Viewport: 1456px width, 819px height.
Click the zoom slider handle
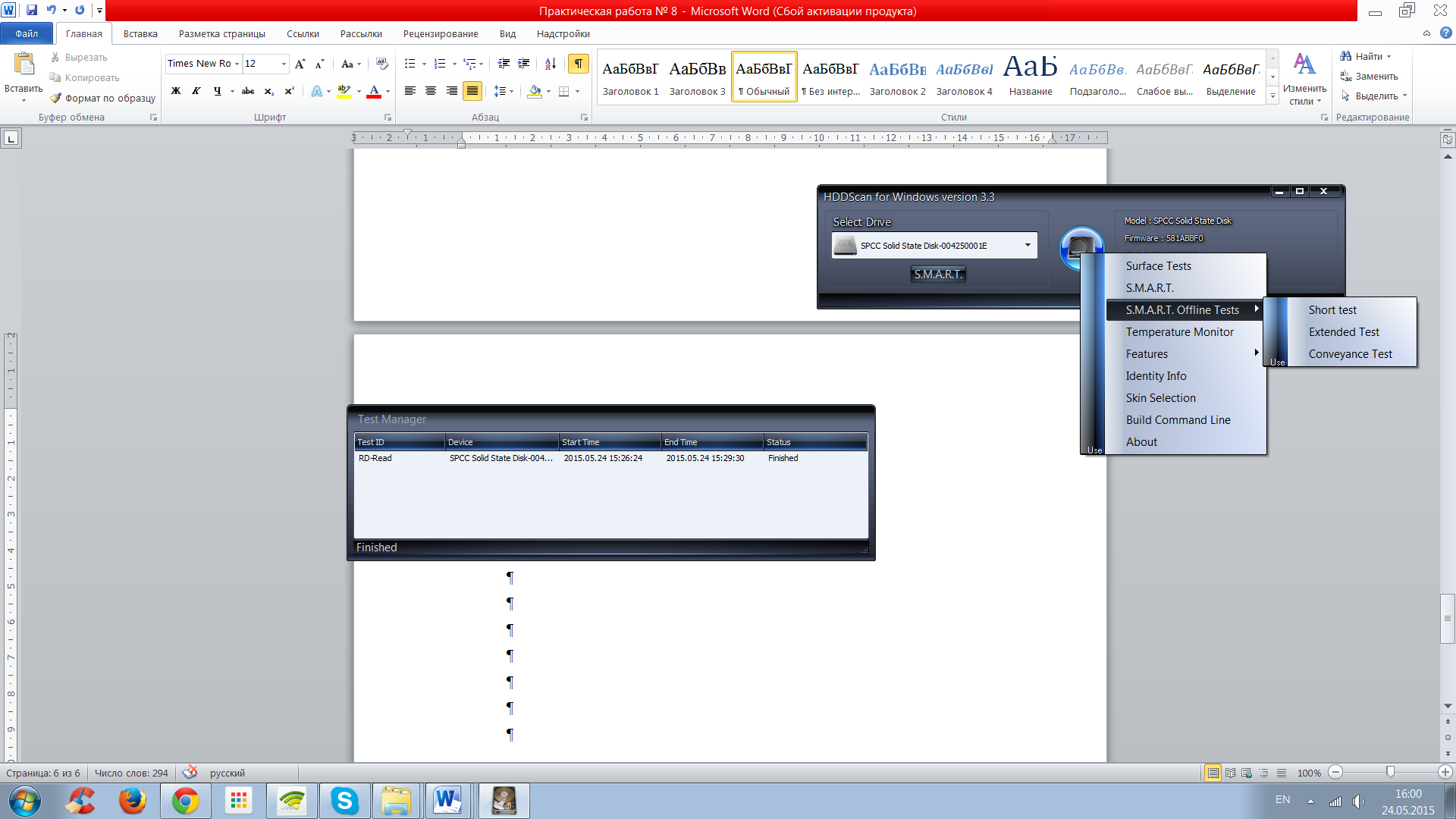pos(1390,772)
